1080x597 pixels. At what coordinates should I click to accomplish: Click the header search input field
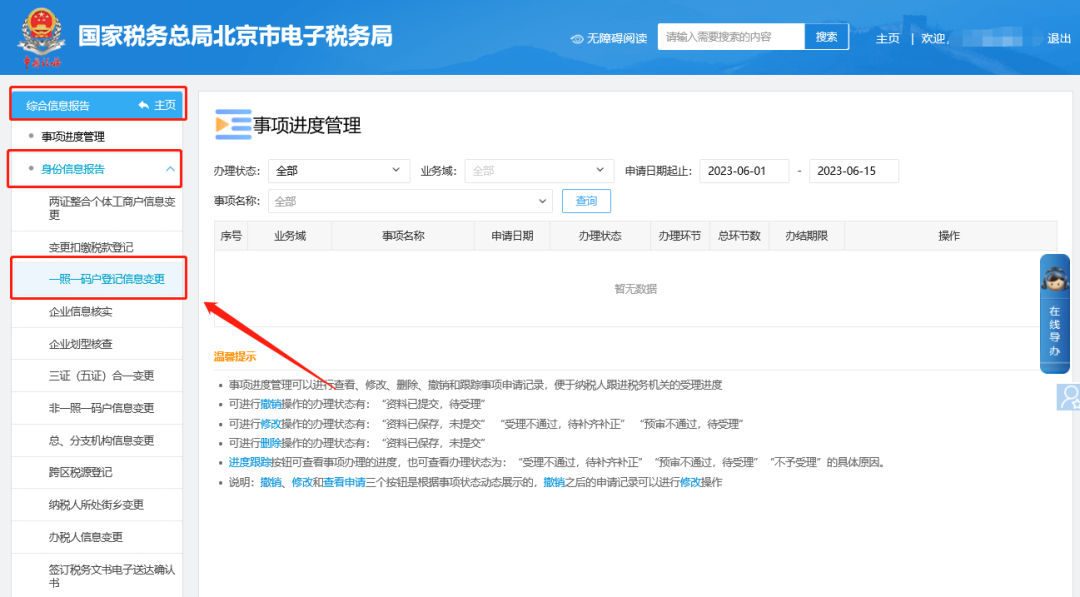coord(731,37)
